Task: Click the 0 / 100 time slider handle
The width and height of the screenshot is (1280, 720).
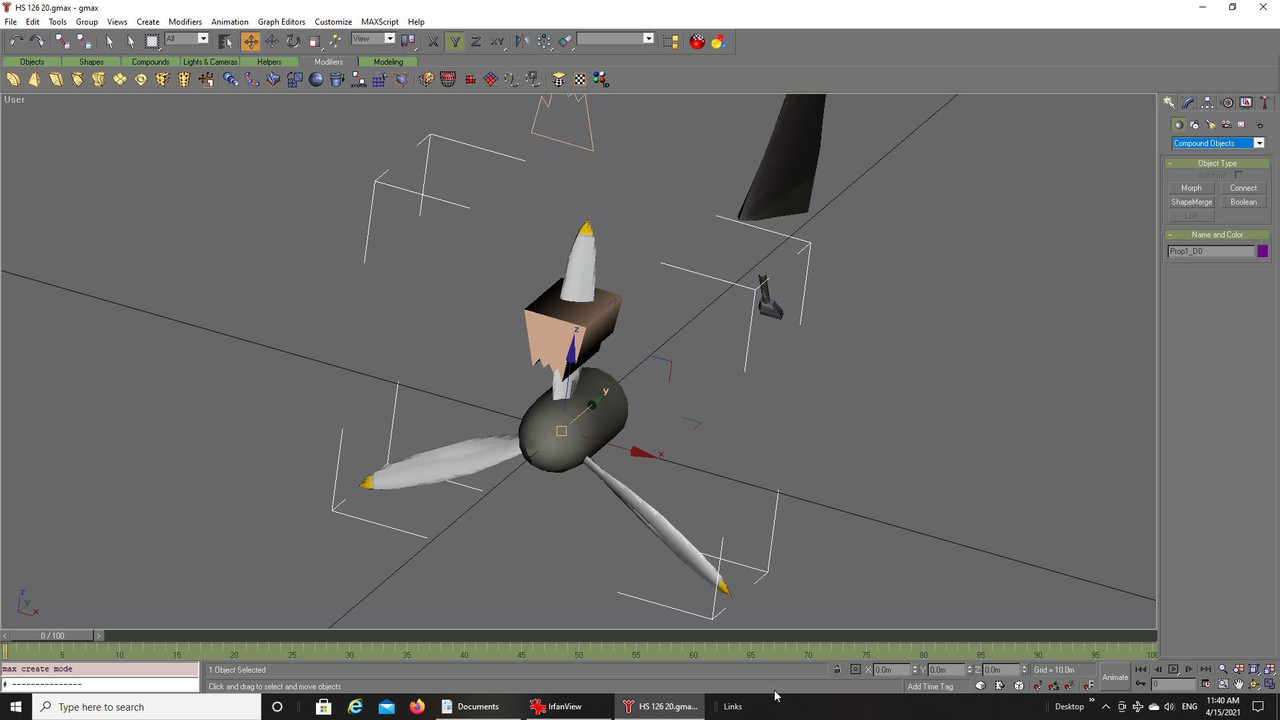Action: 52,635
